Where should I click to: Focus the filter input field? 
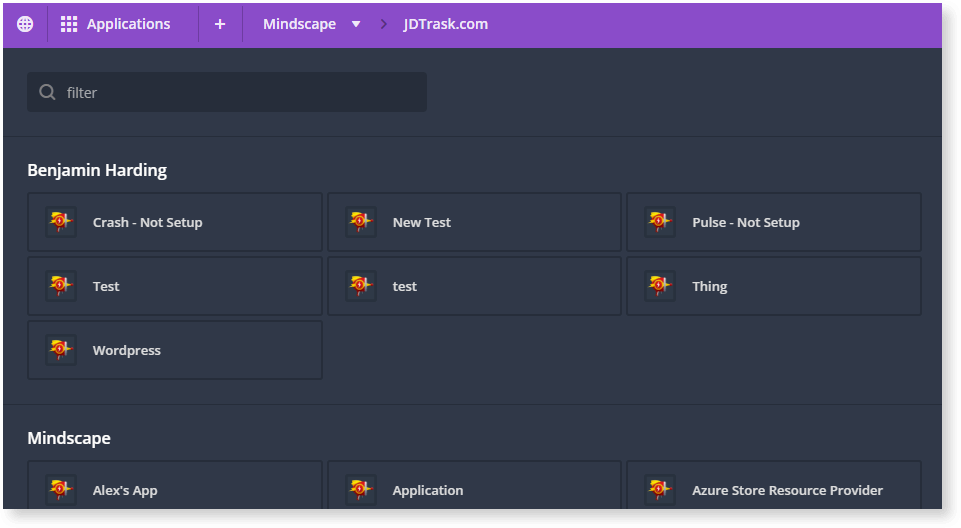227,92
